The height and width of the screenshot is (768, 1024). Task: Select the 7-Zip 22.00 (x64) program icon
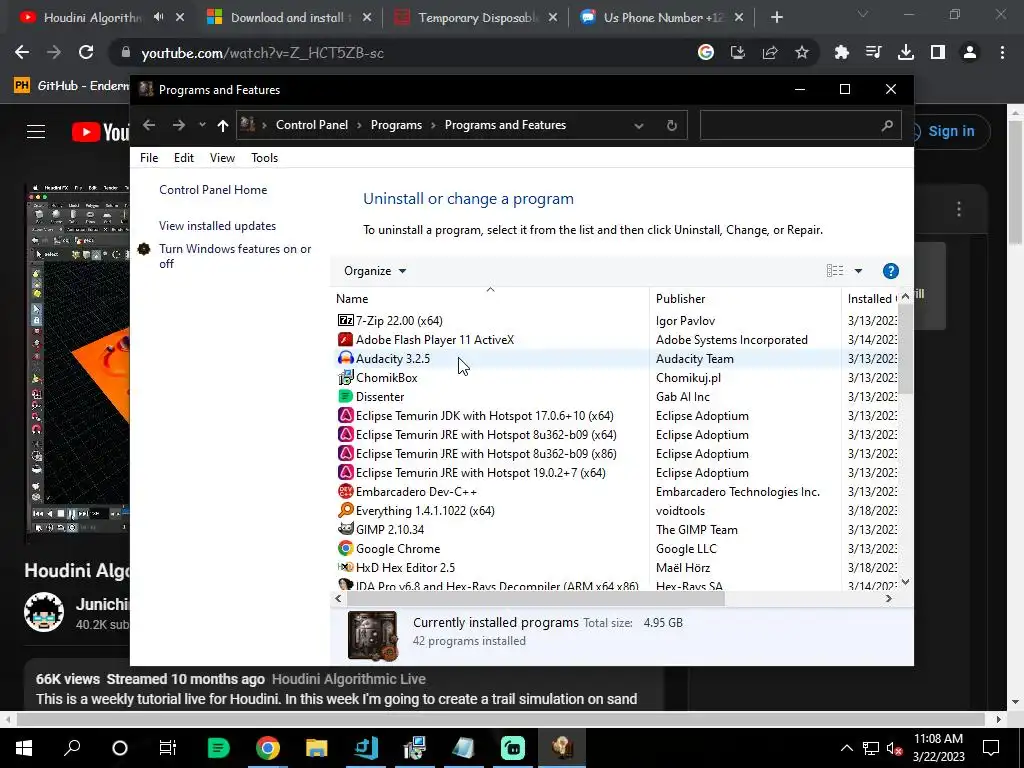pos(345,321)
